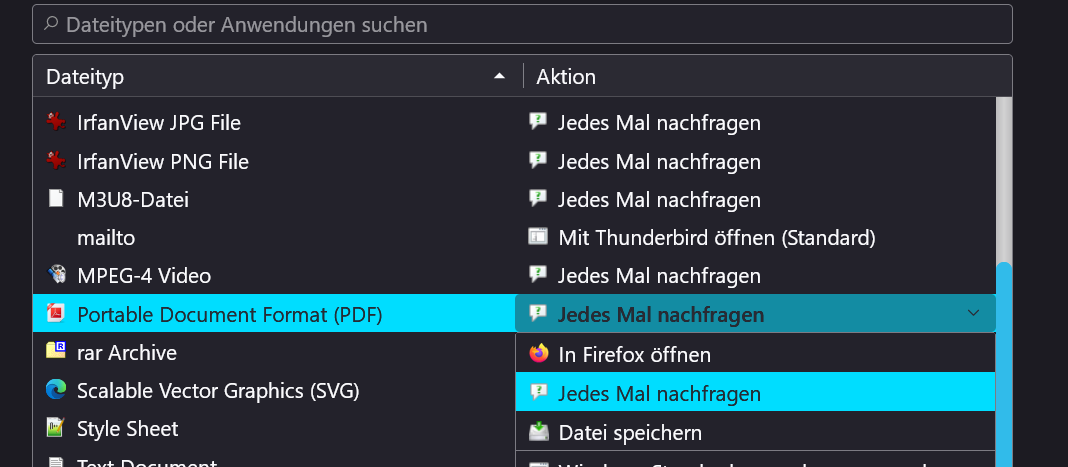Viewport: 1068px width, 467px height.
Task: Click the Scalable Vector Graphics Edge icon
Action: (56, 390)
